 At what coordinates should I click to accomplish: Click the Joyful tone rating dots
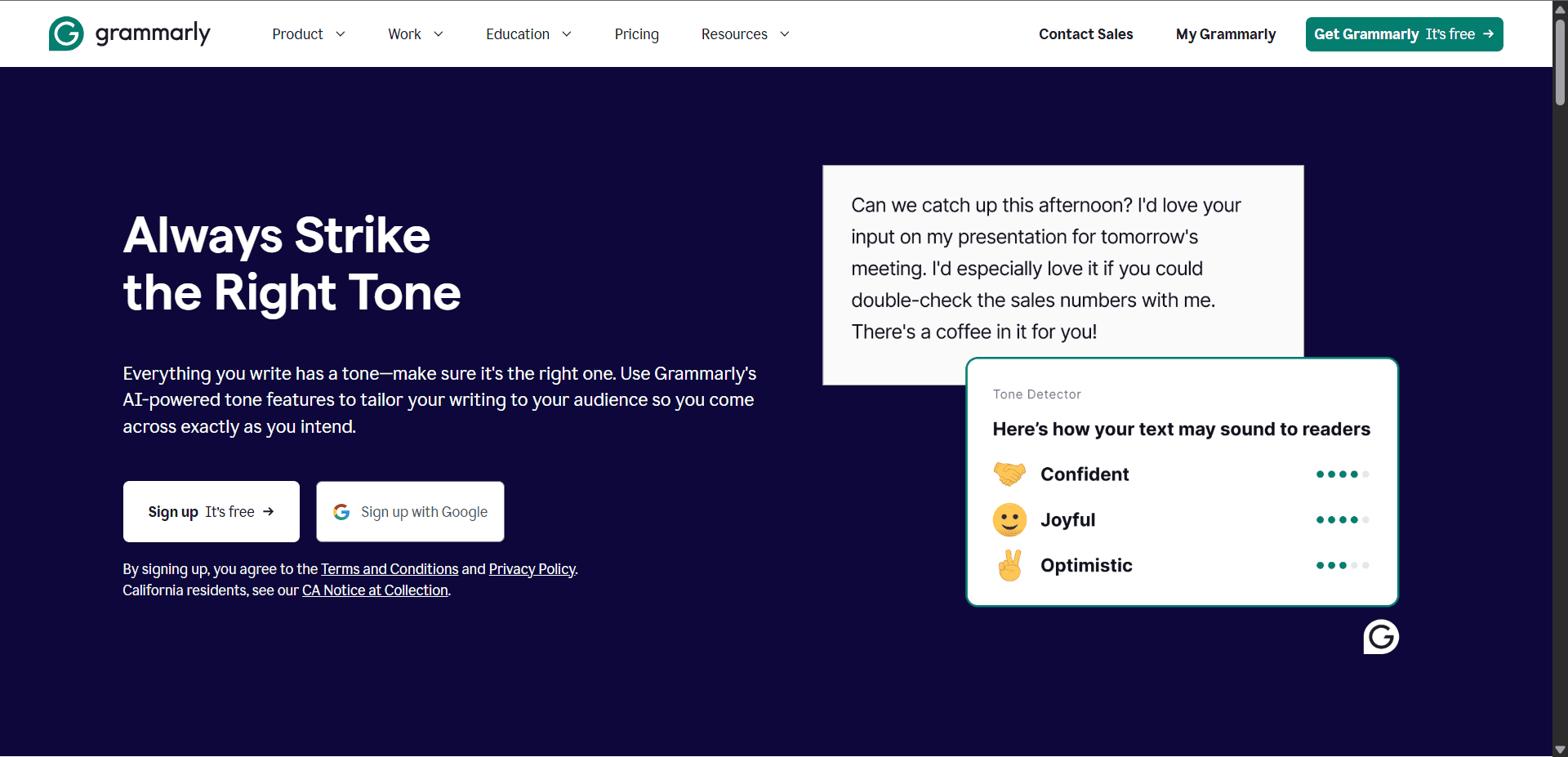point(1343,520)
